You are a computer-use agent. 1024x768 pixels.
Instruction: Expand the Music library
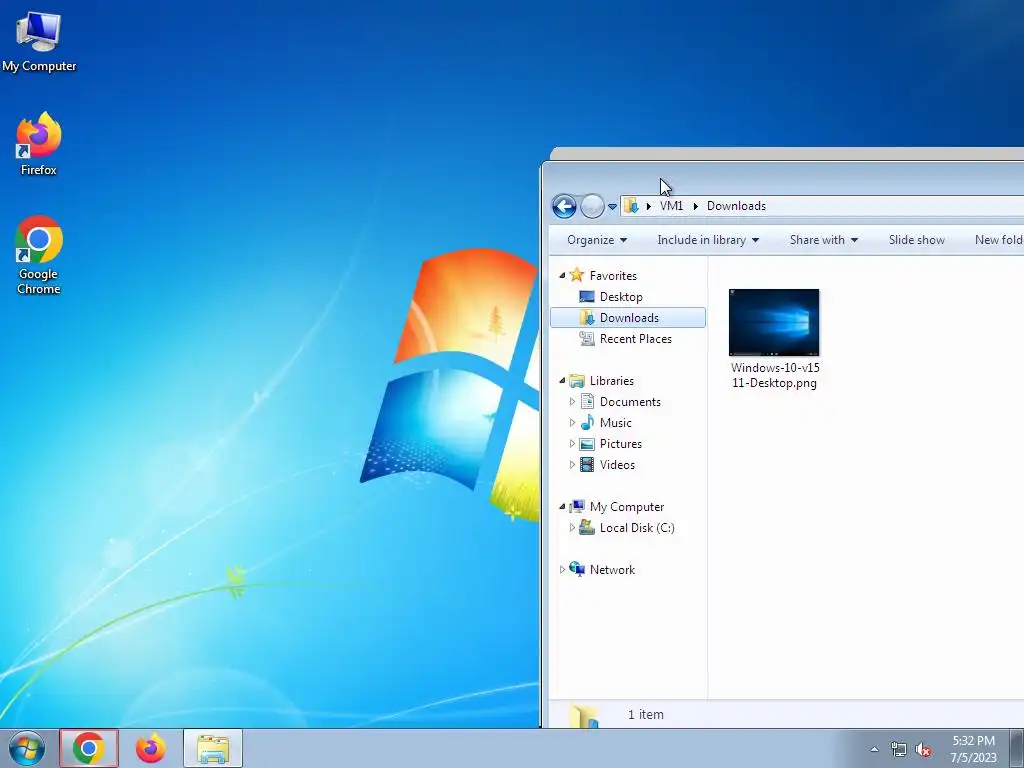coord(573,423)
